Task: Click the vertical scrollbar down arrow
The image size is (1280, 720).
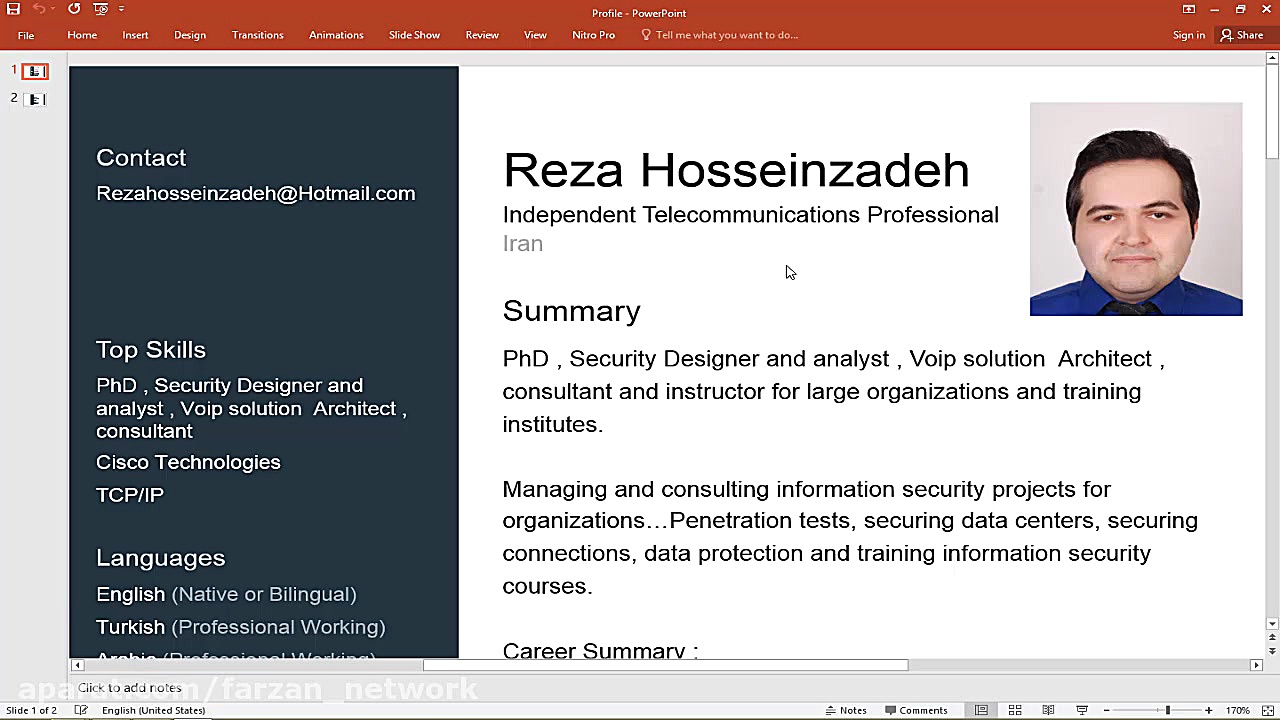Action: click(x=1272, y=624)
